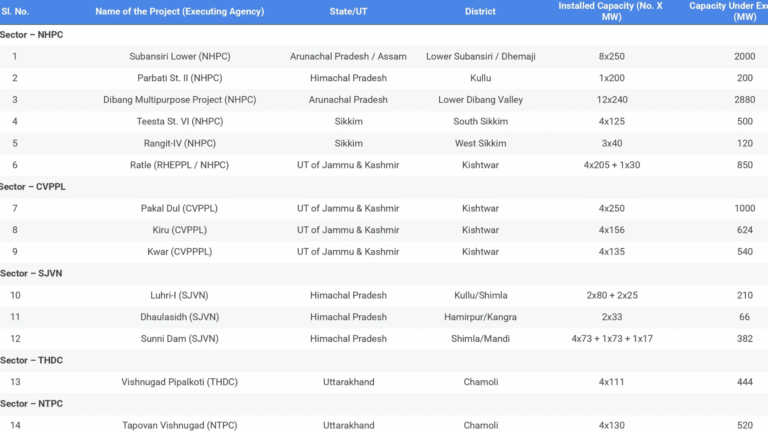Image resolution: width=768 pixels, height=432 pixels.
Task: Click the '2x33' installed capacity cell
Action: tap(612, 316)
